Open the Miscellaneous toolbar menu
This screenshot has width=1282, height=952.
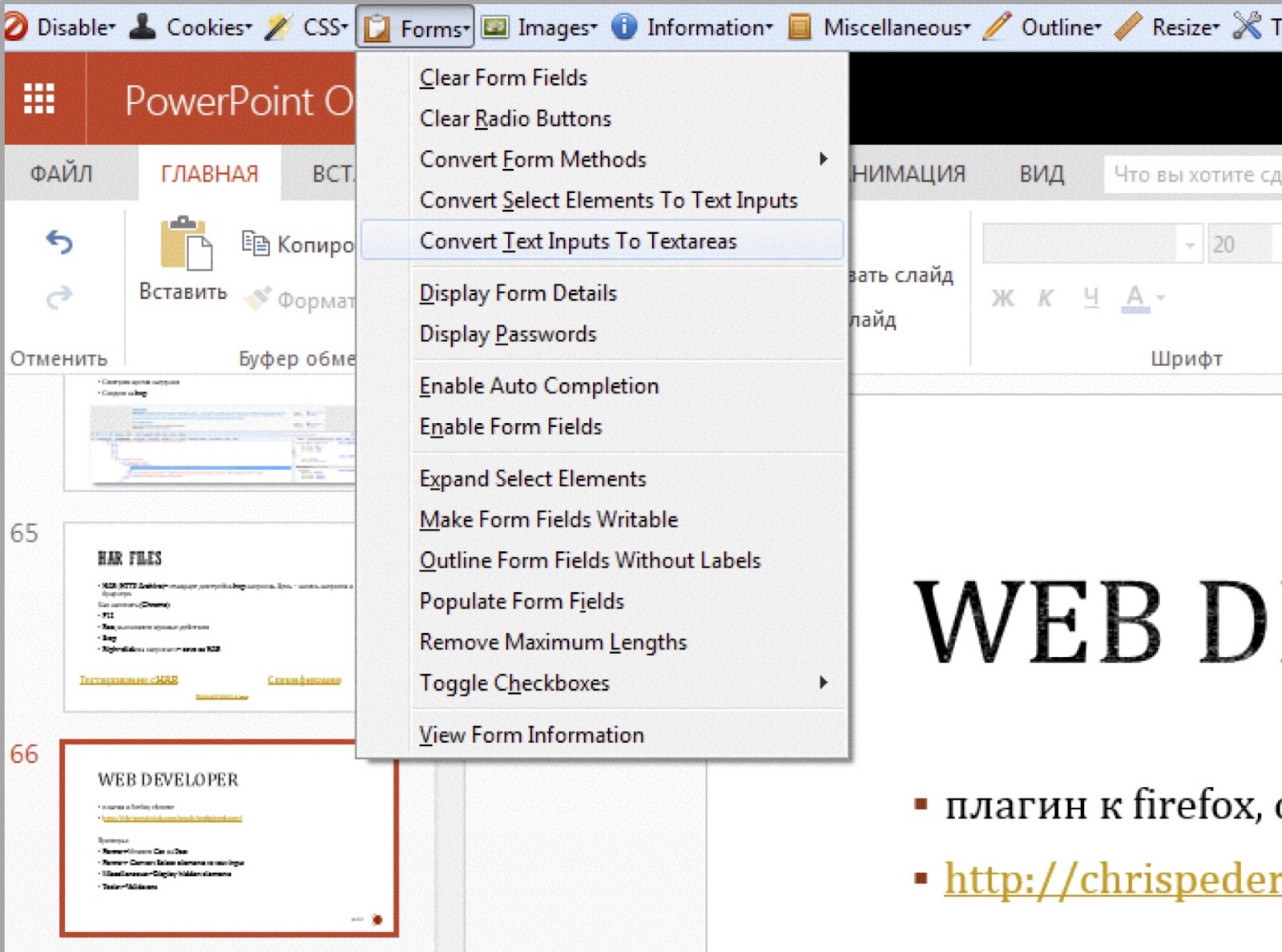pos(879,27)
